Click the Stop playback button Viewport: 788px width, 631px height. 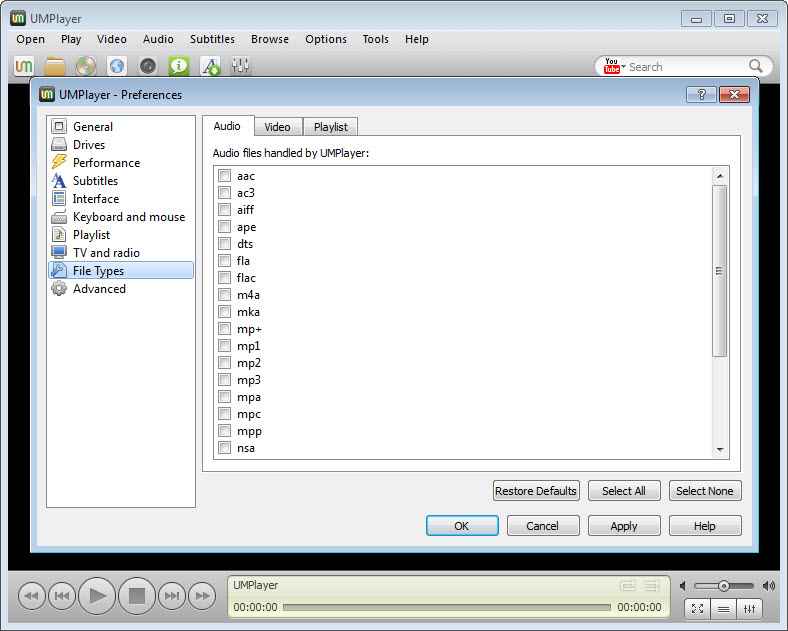pos(137,596)
